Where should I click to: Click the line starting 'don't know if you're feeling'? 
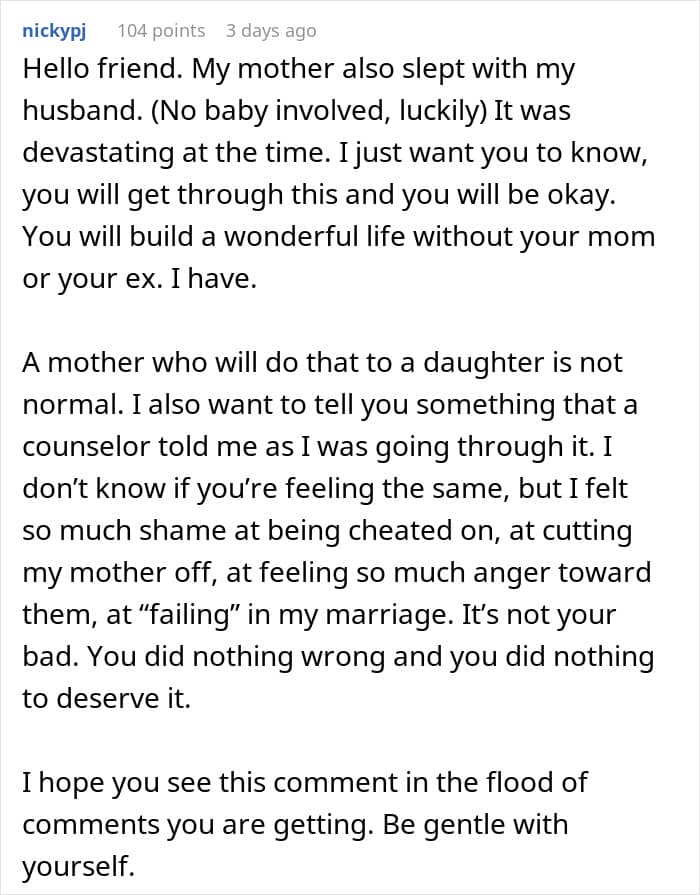pos(325,489)
